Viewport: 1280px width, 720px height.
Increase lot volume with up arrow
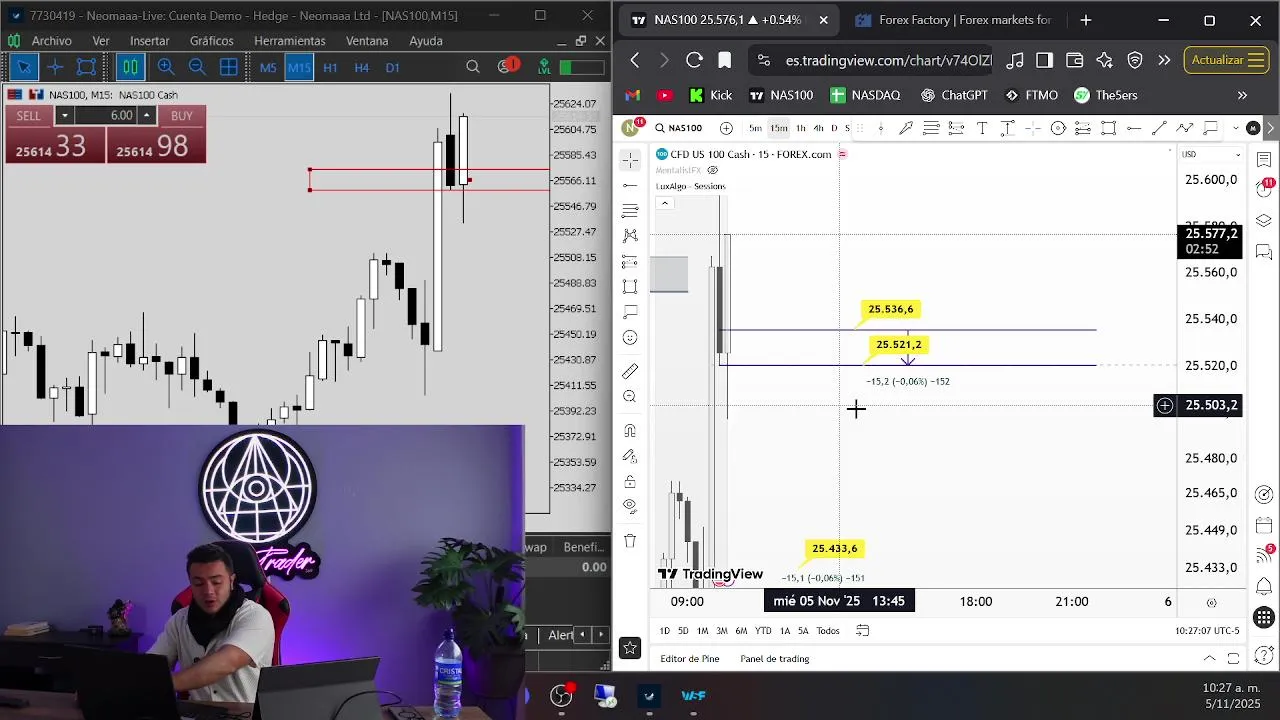pyautogui.click(x=146, y=116)
